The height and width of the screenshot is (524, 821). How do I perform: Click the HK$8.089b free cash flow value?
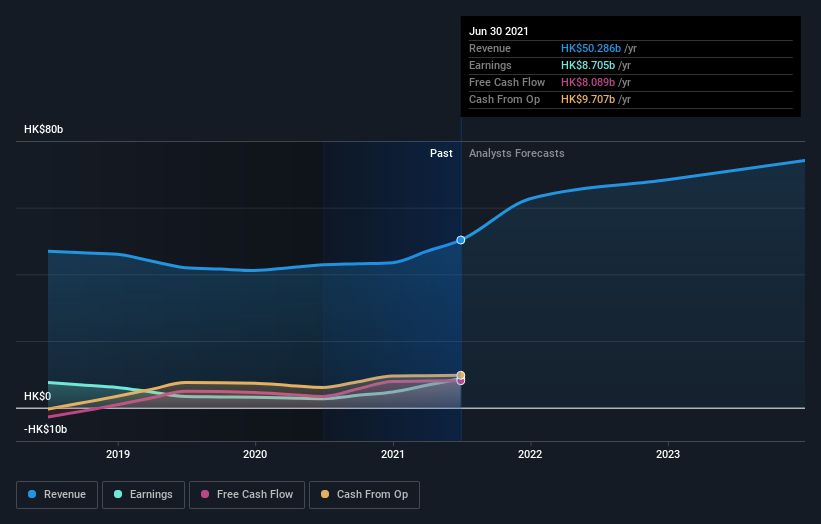pyautogui.click(x=588, y=82)
